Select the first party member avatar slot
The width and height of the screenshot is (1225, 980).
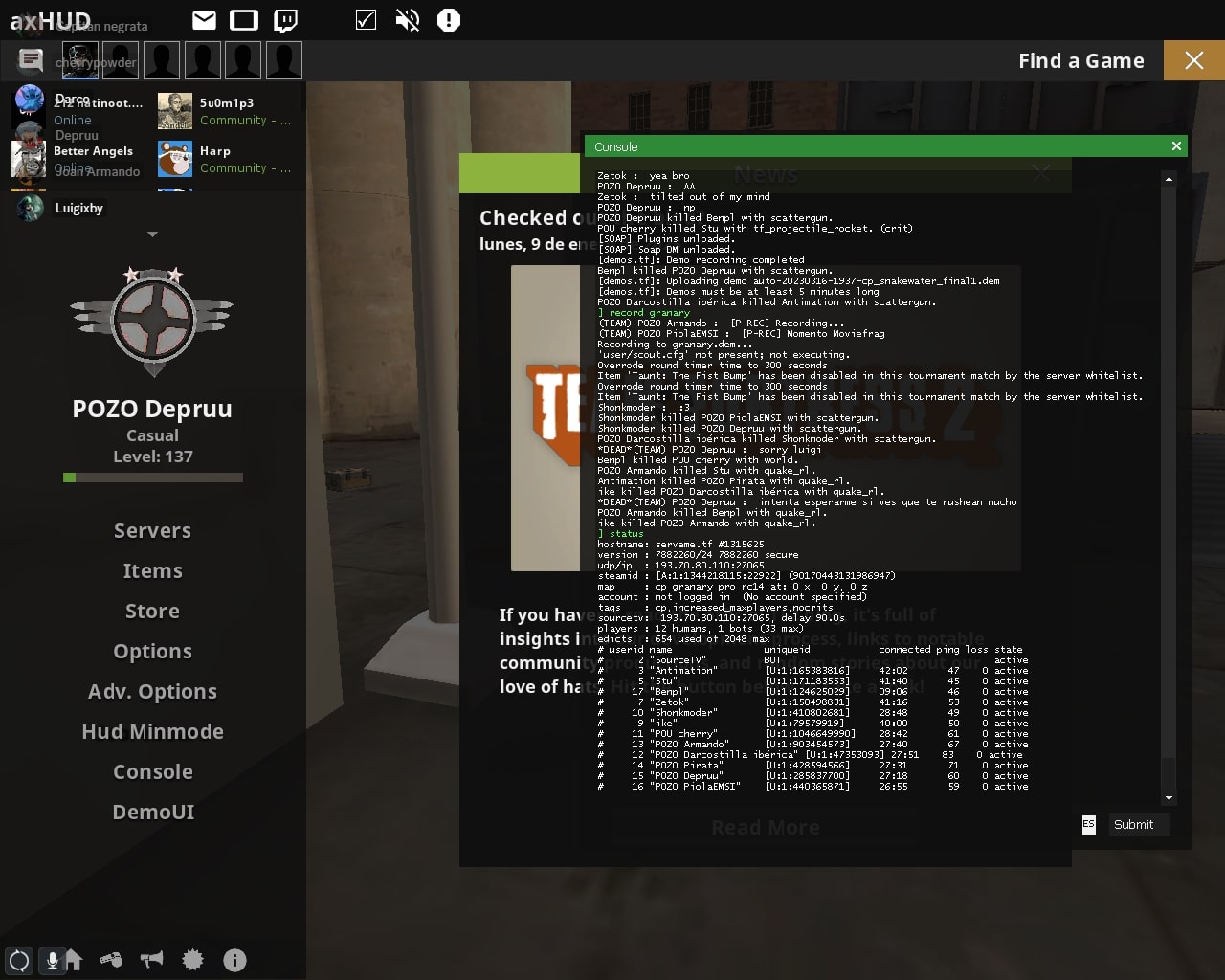pyautogui.click(x=80, y=60)
